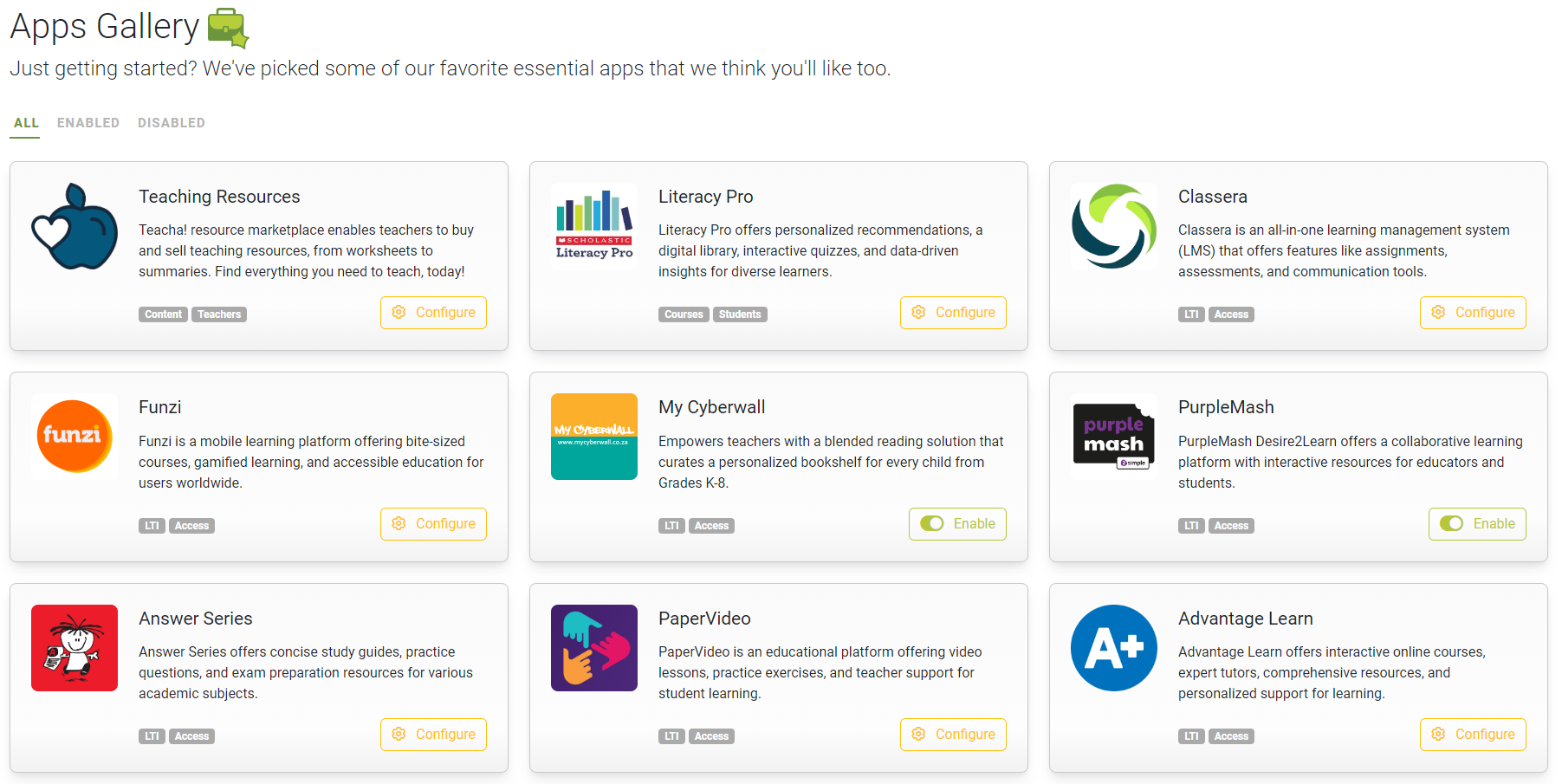This screenshot has width=1562, height=784.
Task: Click the briefcase icon beside Apps Gallery
Action: pyautogui.click(x=228, y=27)
